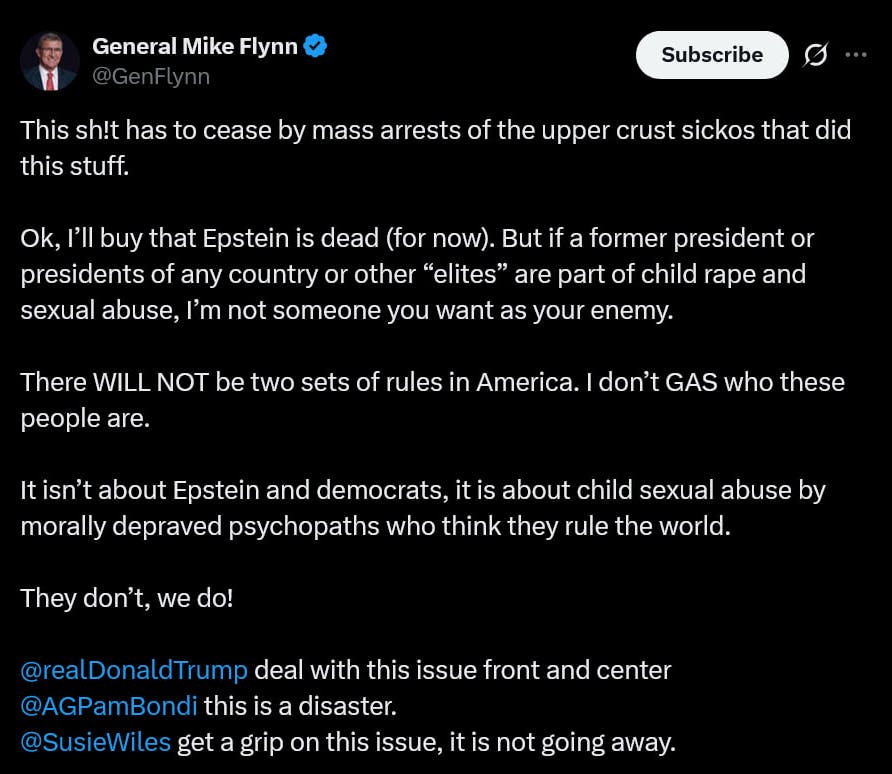This screenshot has height=774, width=892.
Task: Open the @realDonaldTrump mention
Action: [x=134, y=670]
